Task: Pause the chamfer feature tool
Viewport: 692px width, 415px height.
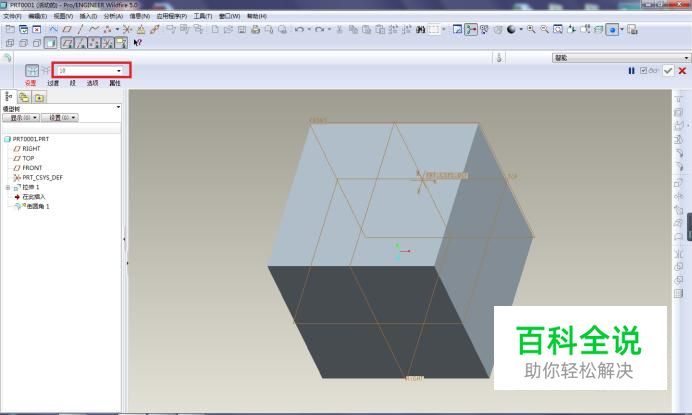Action: (631, 71)
